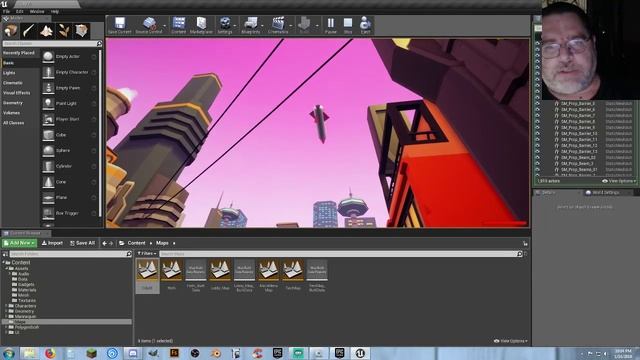
Task: Click the Build toolbar icon
Action: (x=304, y=25)
